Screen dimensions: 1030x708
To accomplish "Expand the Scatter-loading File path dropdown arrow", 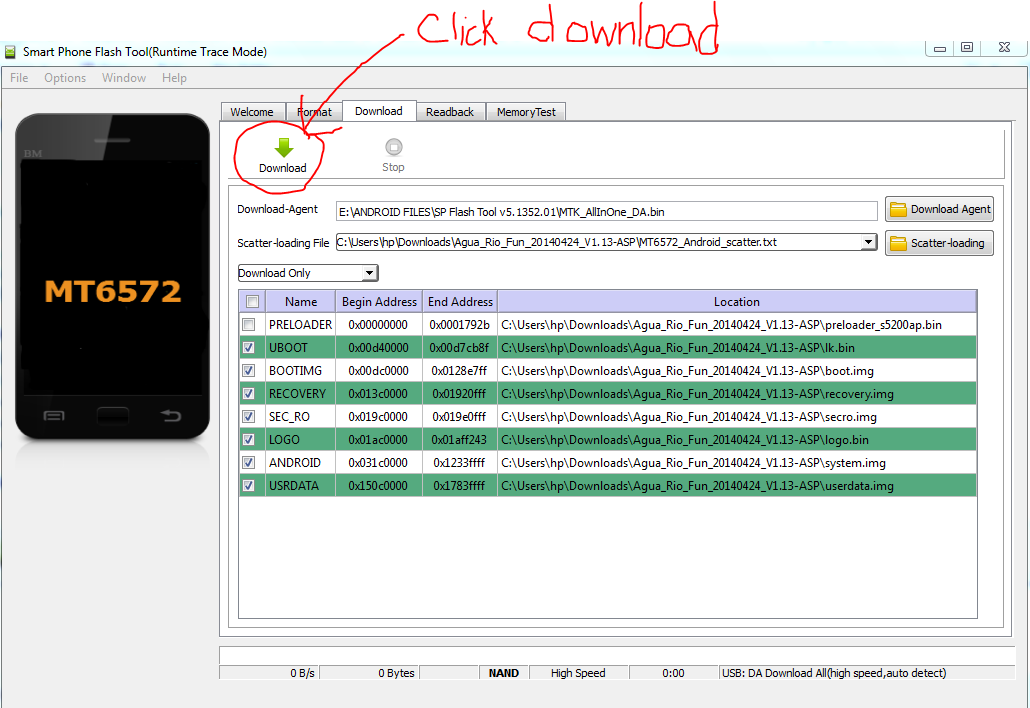I will [x=868, y=242].
